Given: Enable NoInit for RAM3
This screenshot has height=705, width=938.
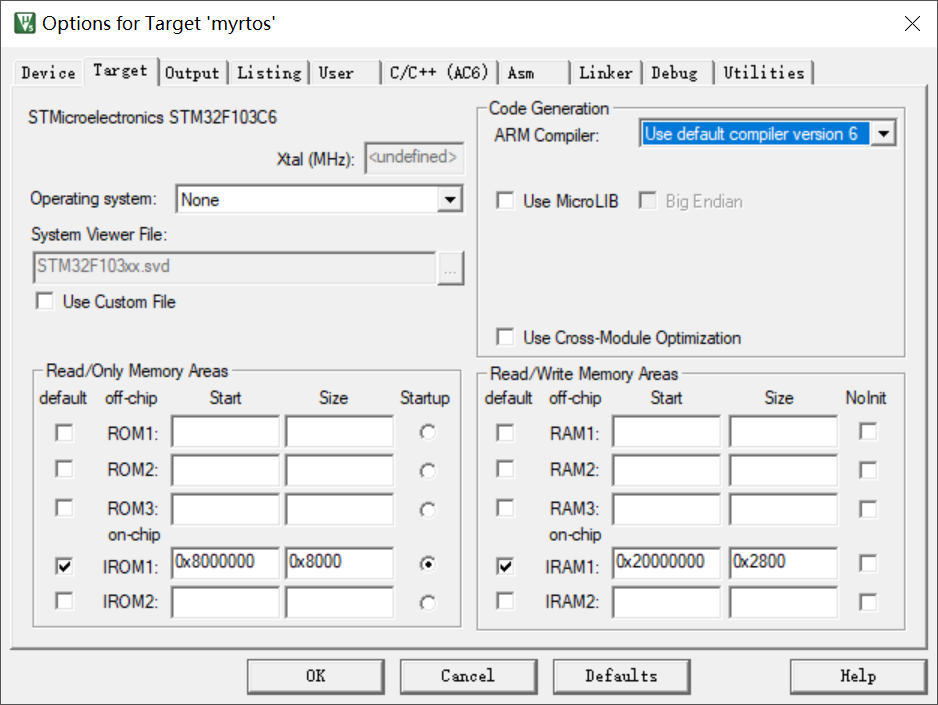Looking at the screenshot, I should (x=868, y=509).
